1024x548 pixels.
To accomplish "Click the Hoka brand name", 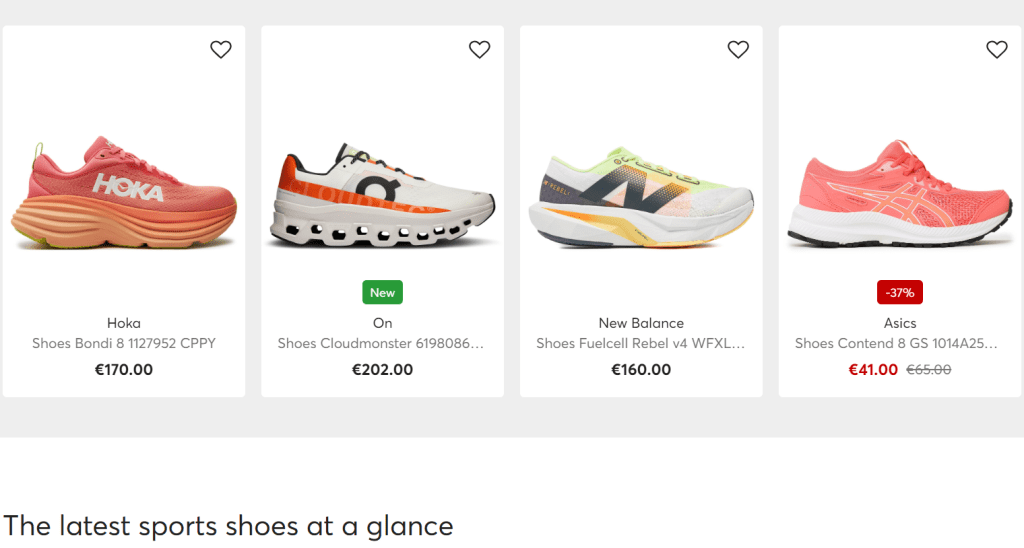I will [124, 323].
